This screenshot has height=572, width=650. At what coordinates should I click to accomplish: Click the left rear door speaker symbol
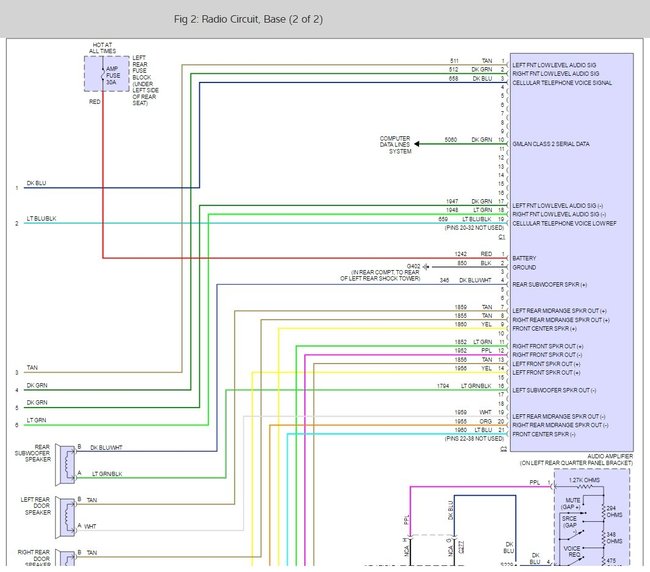click(x=66, y=517)
